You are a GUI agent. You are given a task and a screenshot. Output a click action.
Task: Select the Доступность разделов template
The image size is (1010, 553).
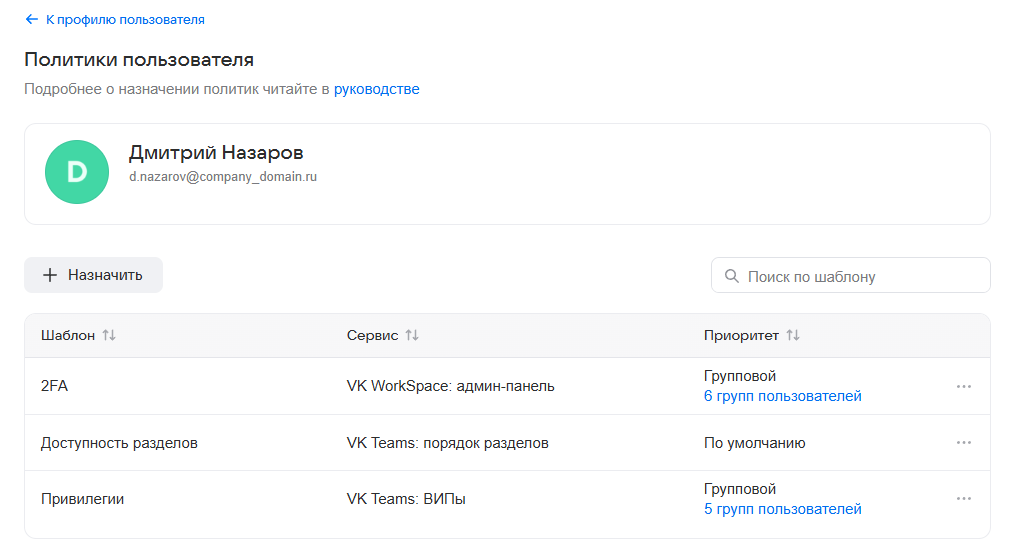pyautogui.click(x=119, y=443)
